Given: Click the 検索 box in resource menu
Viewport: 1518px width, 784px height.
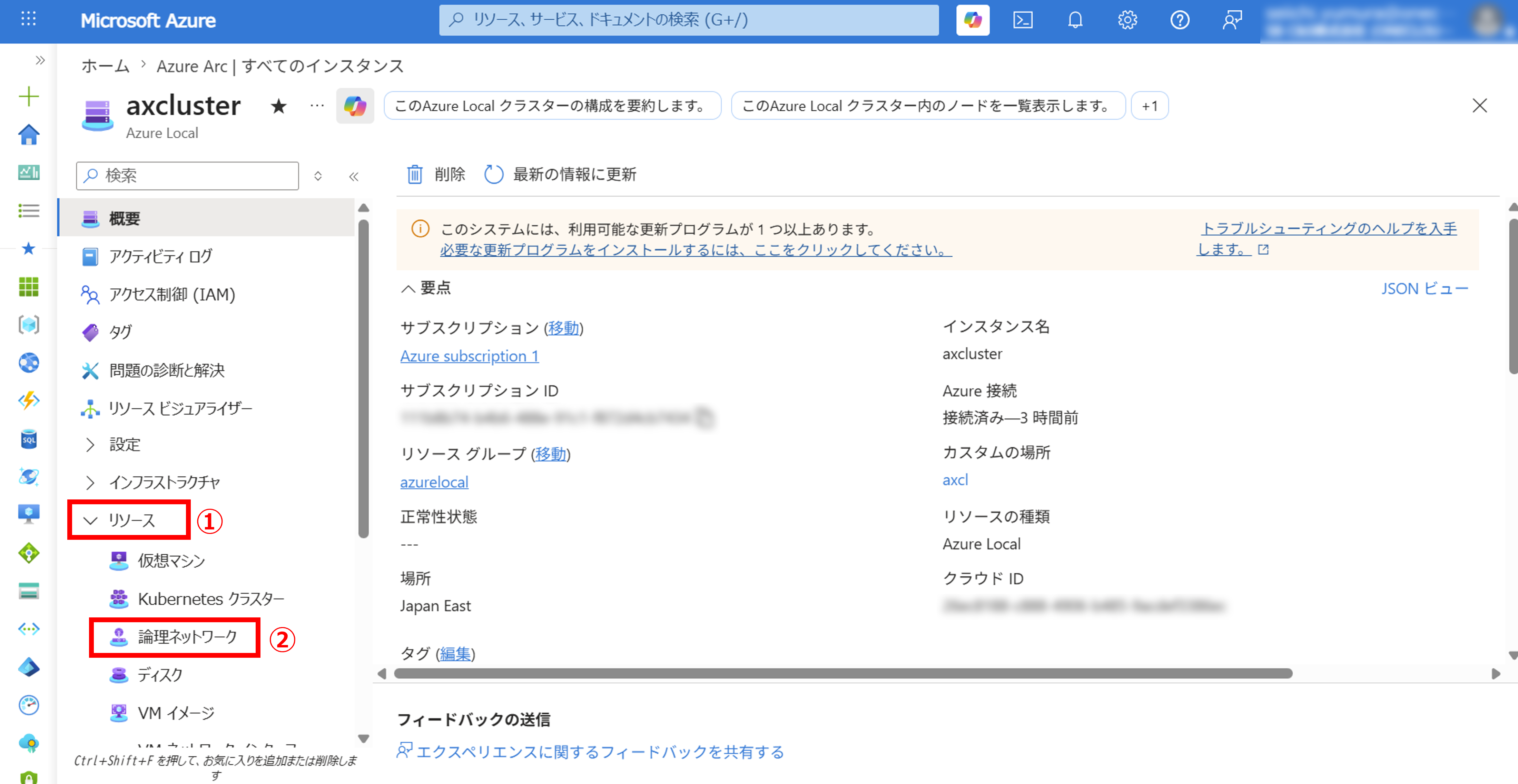Looking at the screenshot, I should tap(187, 176).
